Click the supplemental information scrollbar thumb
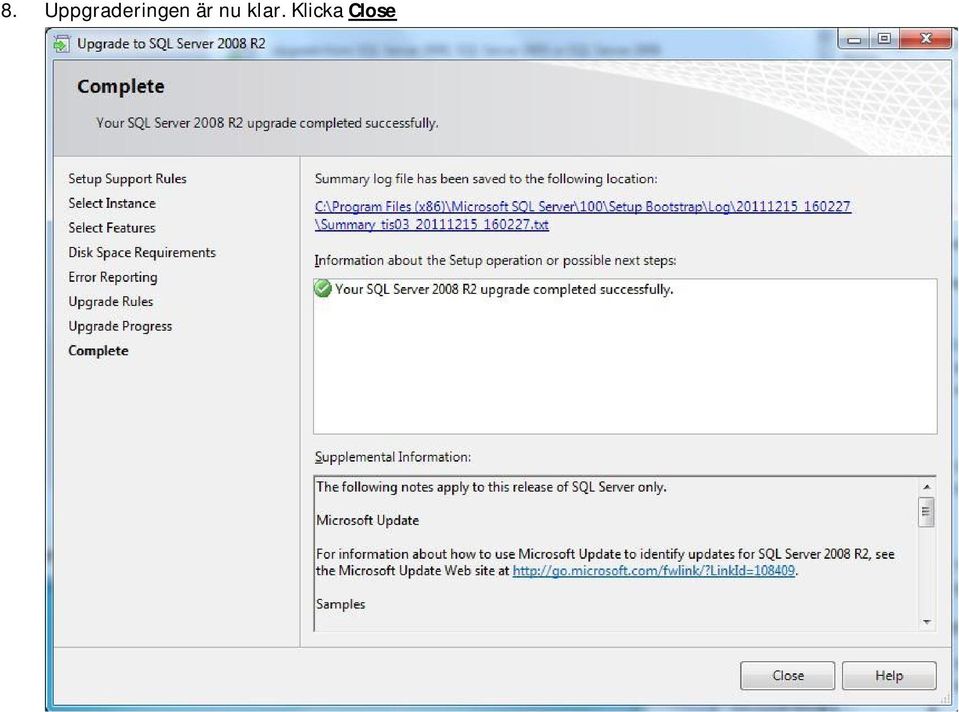 [x=927, y=512]
